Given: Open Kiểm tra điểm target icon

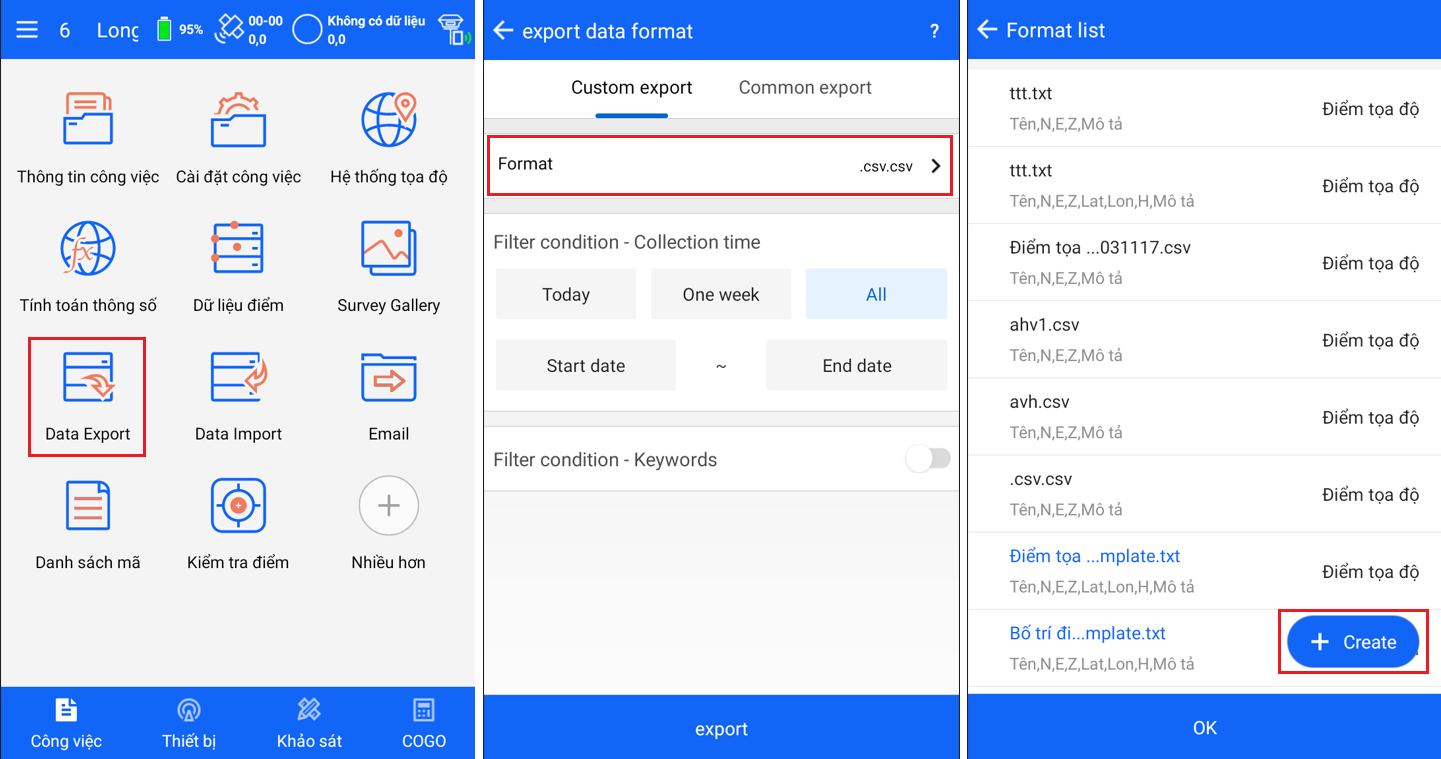Looking at the screenshot, I should click(238, 506).
